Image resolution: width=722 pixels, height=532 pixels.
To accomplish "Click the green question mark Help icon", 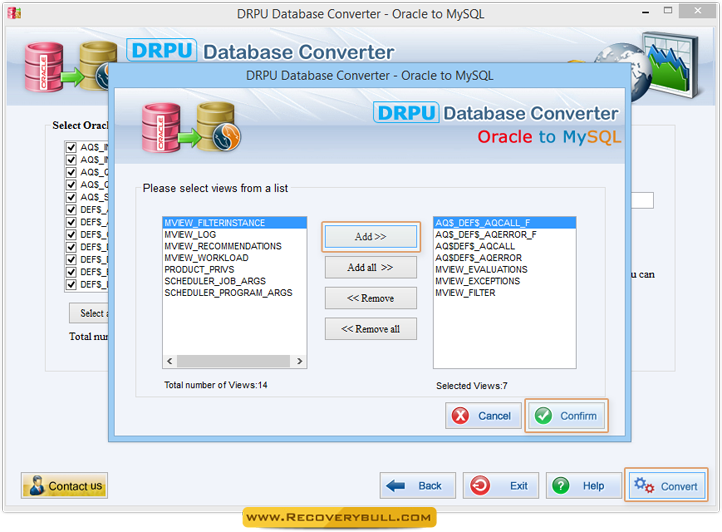I will [561, 485].
